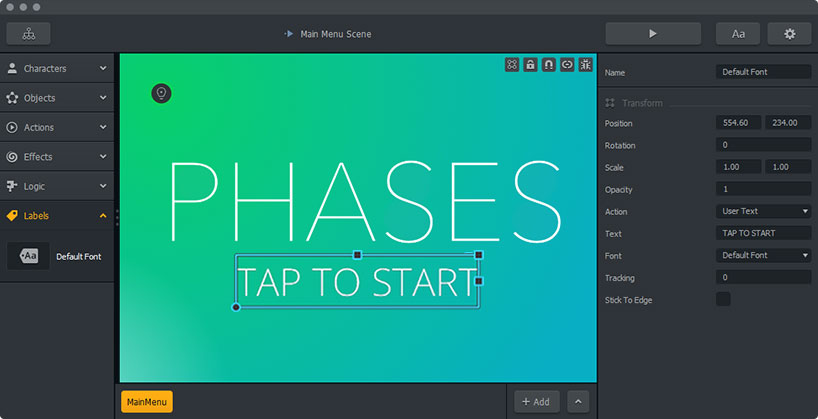
Task: Expand the Actions panel
Action: (57, 127)
